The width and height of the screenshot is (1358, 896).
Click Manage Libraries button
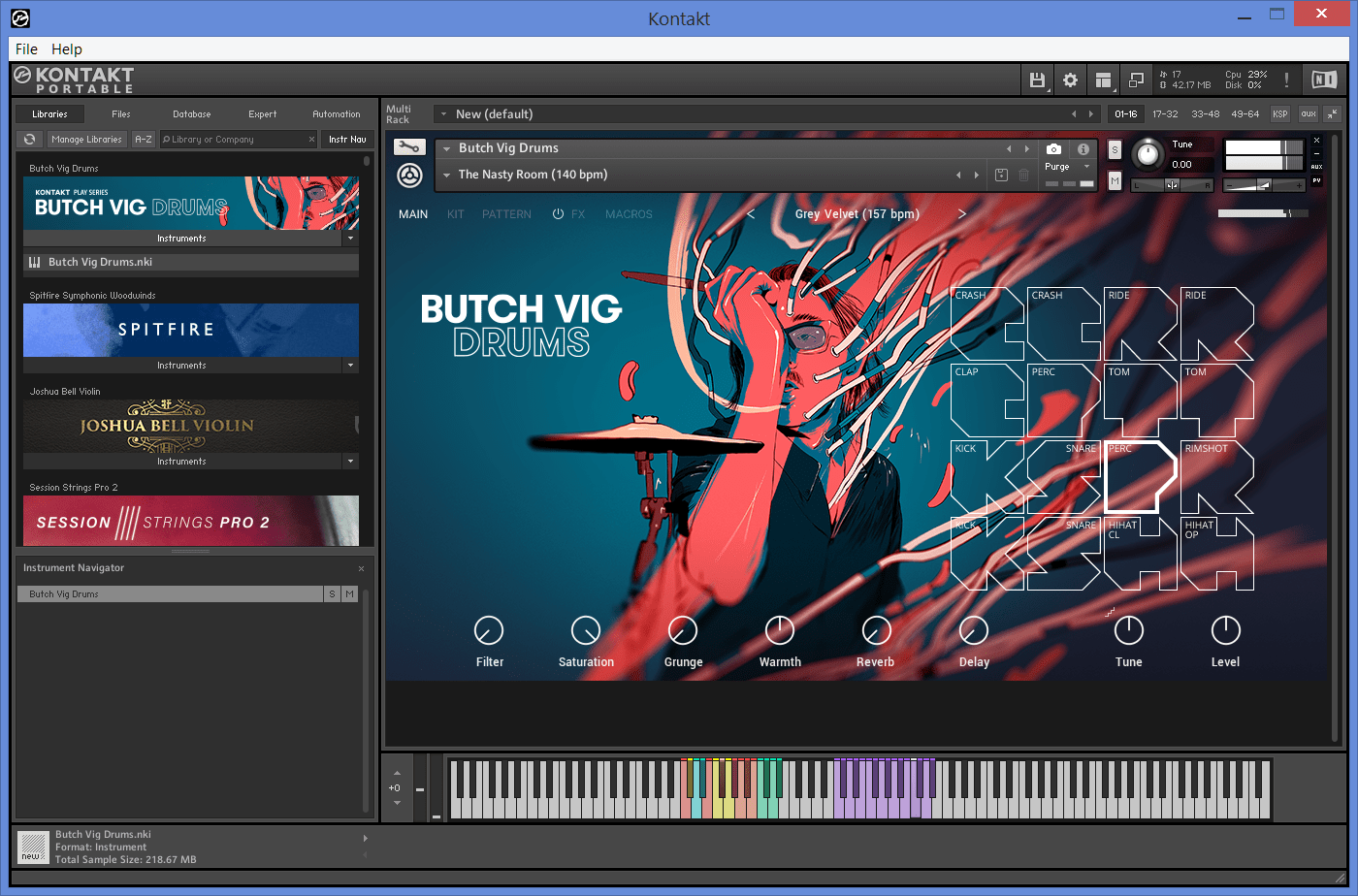tap(86, 140)
